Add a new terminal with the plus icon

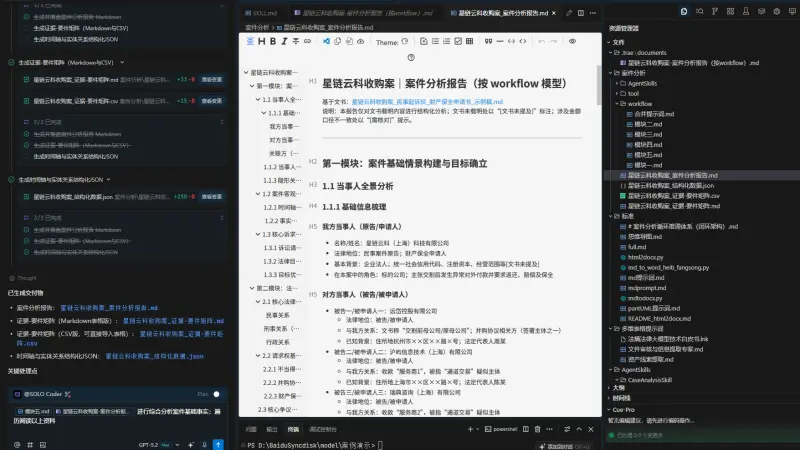click(x=470, y=429)
